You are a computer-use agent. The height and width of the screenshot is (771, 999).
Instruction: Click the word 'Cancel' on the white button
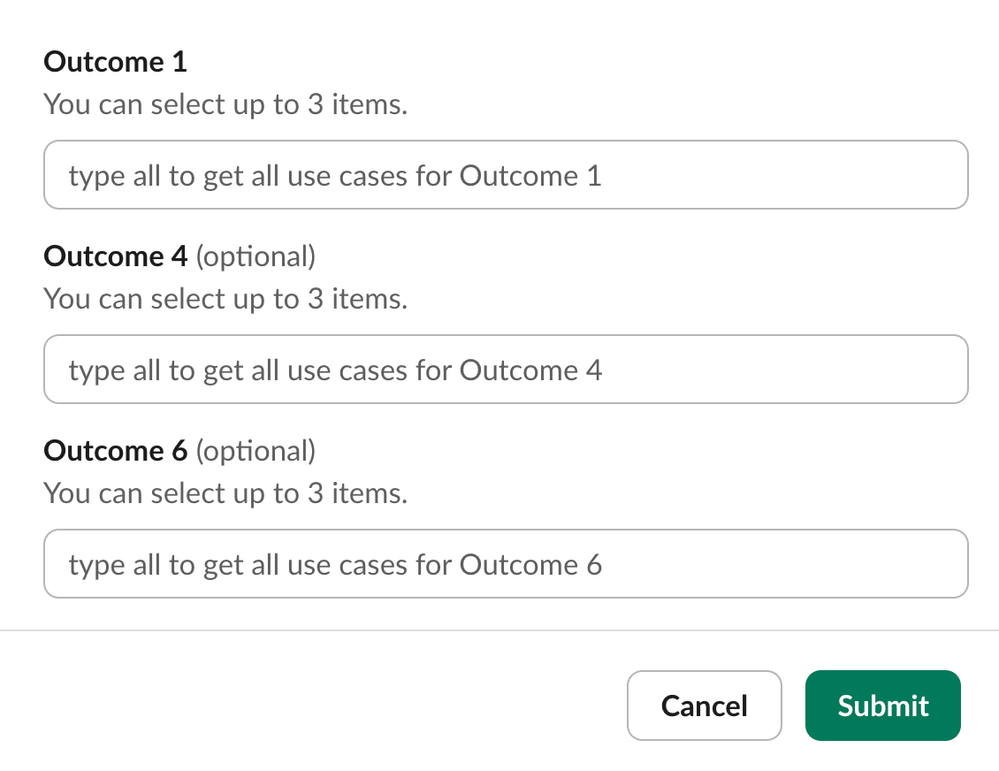pos(704,706)
